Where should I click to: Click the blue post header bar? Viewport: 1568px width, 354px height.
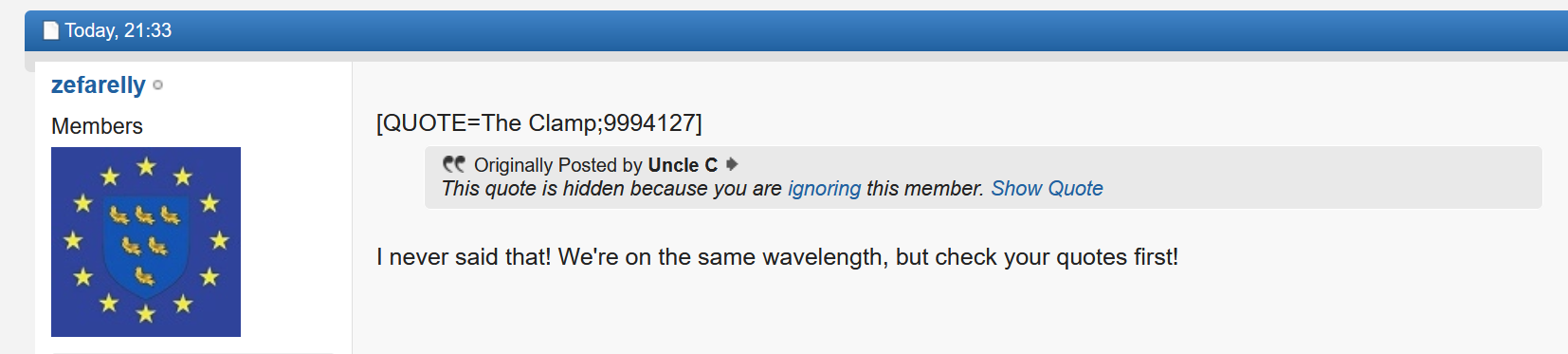tap(796, 30)
